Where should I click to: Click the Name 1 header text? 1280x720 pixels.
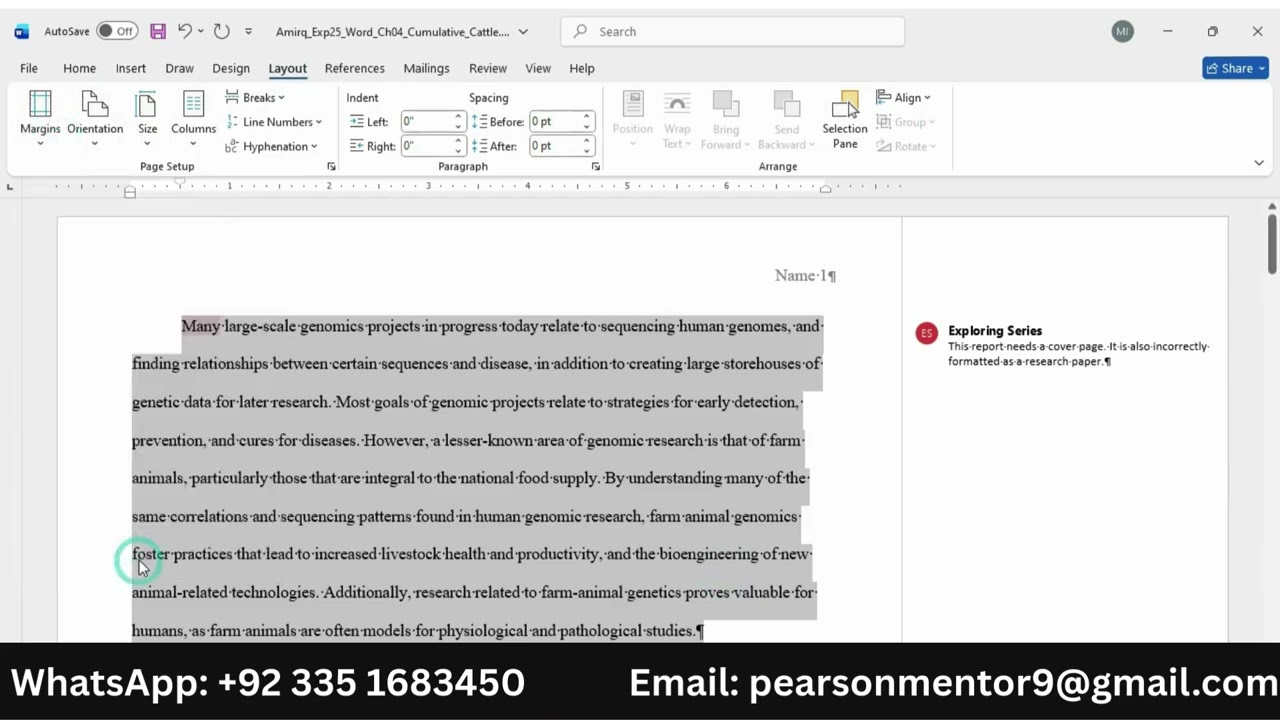coord(805,276)
